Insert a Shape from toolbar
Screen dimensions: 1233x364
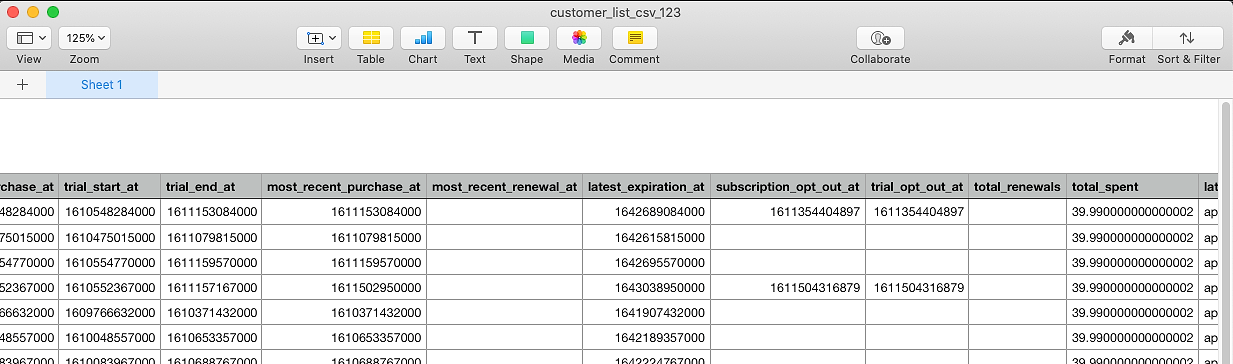pos(527,38)
